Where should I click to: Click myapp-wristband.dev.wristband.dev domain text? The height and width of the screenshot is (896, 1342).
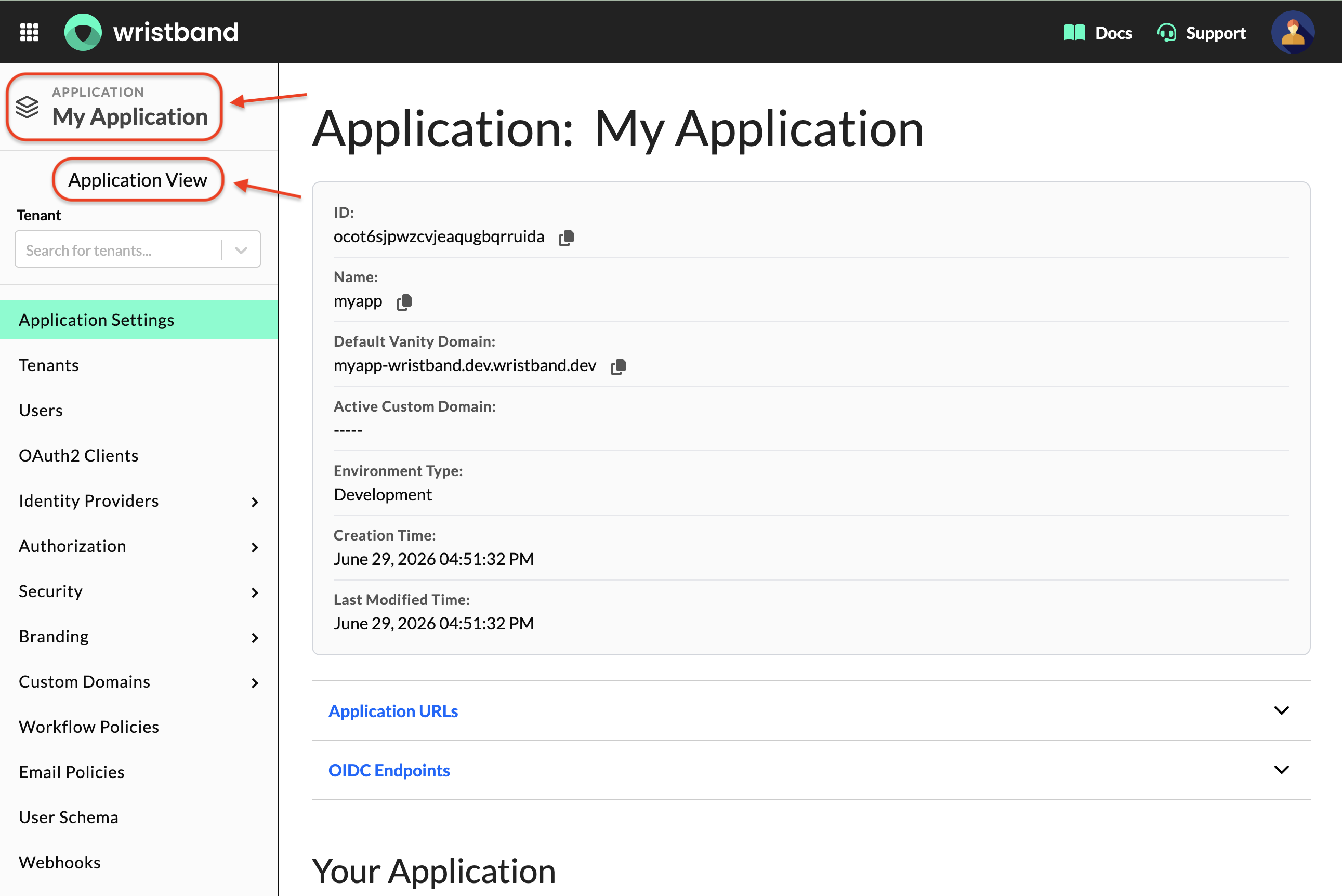coord(465,365)
